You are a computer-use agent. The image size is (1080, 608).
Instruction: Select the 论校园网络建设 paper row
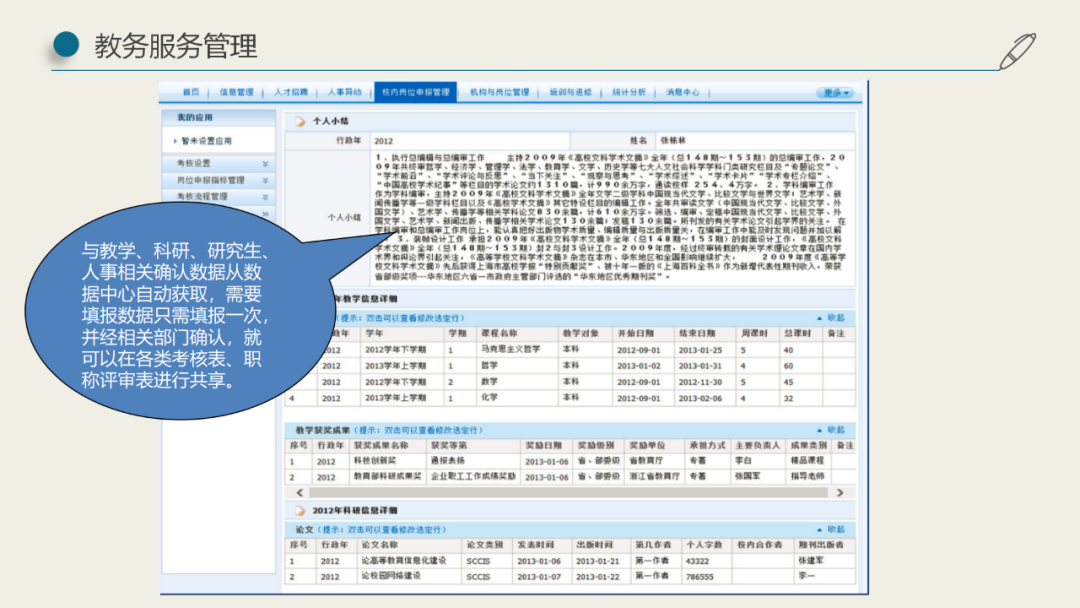(x=570, y=577)
